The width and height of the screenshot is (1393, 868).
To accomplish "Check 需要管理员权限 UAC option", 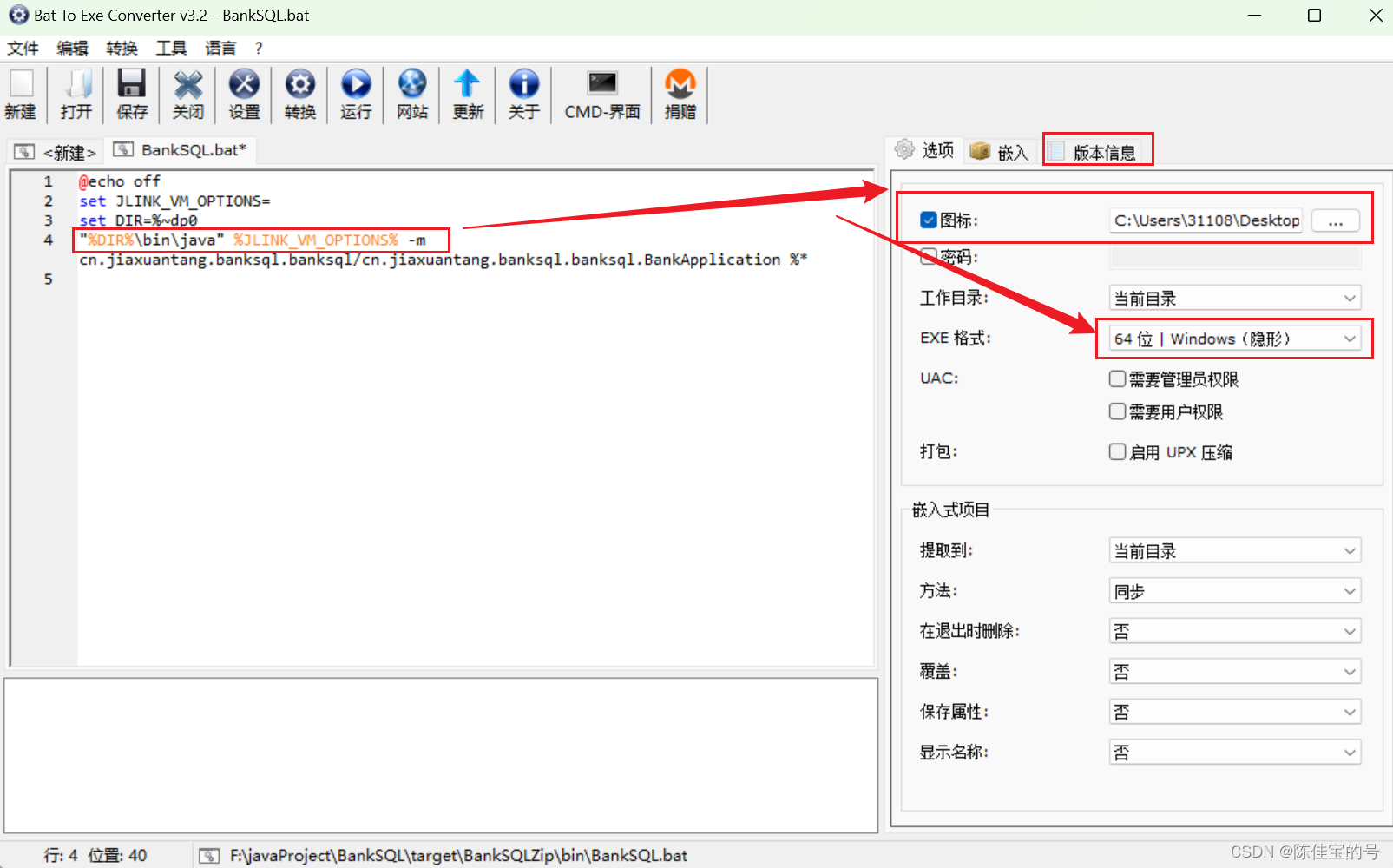I will coord(1118,378).
